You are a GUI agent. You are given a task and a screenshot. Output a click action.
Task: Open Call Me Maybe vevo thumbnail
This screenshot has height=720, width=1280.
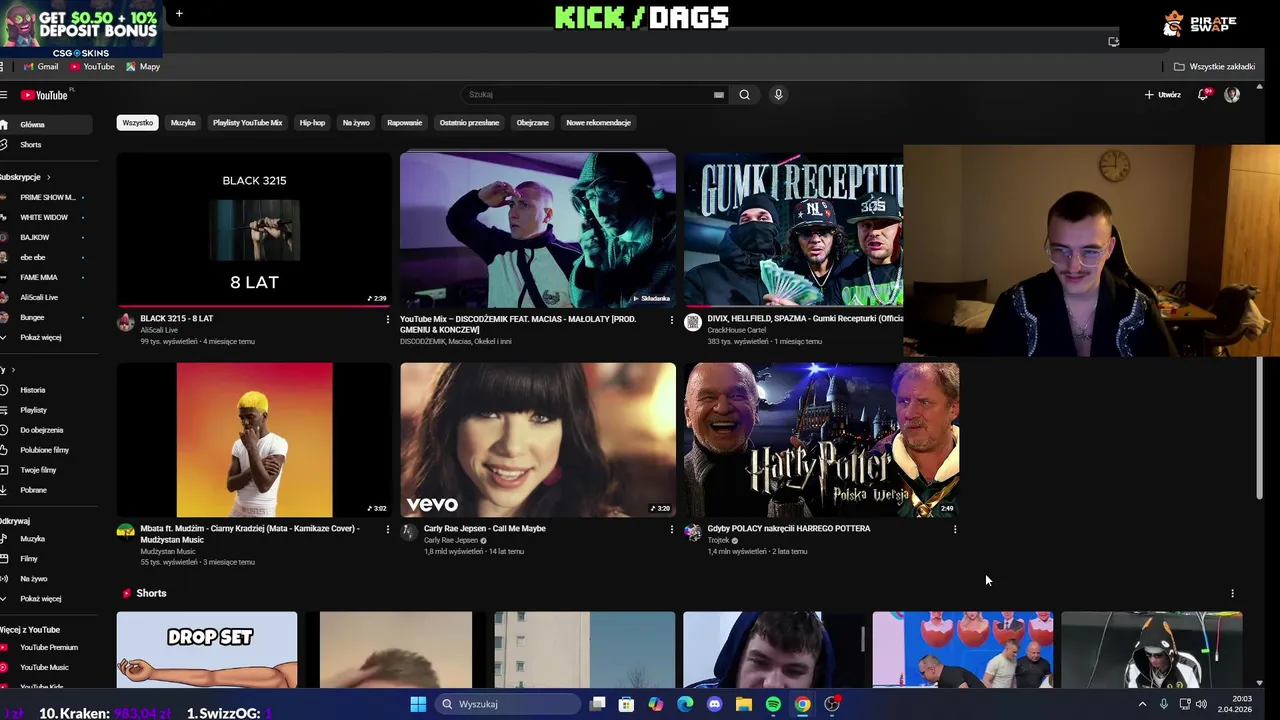(x=538, y=440)
